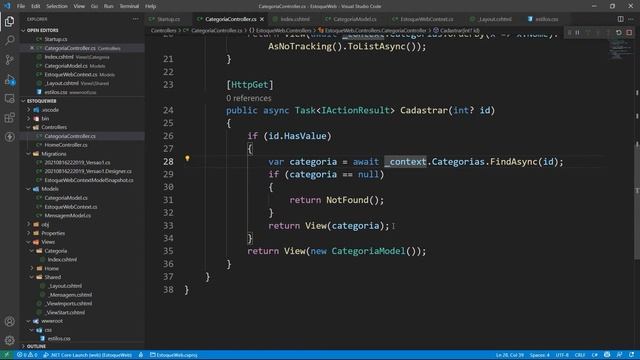Click .NET Core Launch debug status item
This screenshot has height=360, width=640.
[87, 355]
